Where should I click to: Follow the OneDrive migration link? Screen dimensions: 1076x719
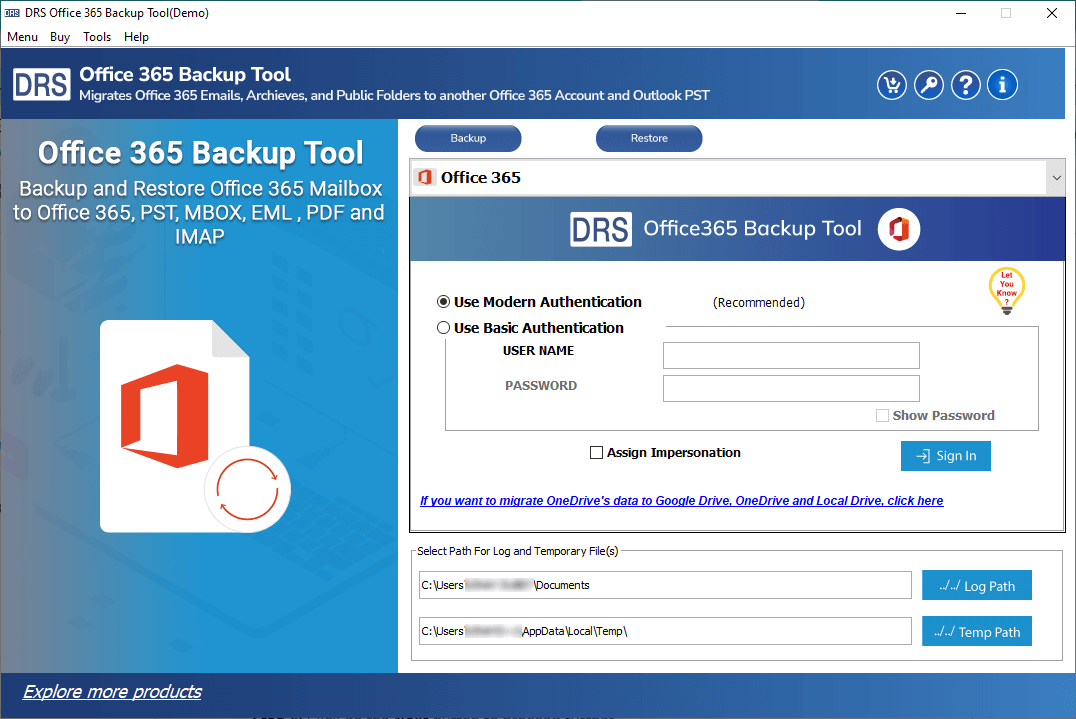pyautogui.click(x=682, y=500)
